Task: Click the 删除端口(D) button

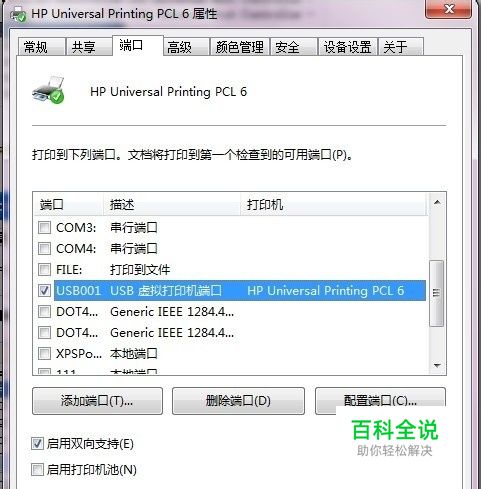Action: pyautogui.click(x=238, y=401)
